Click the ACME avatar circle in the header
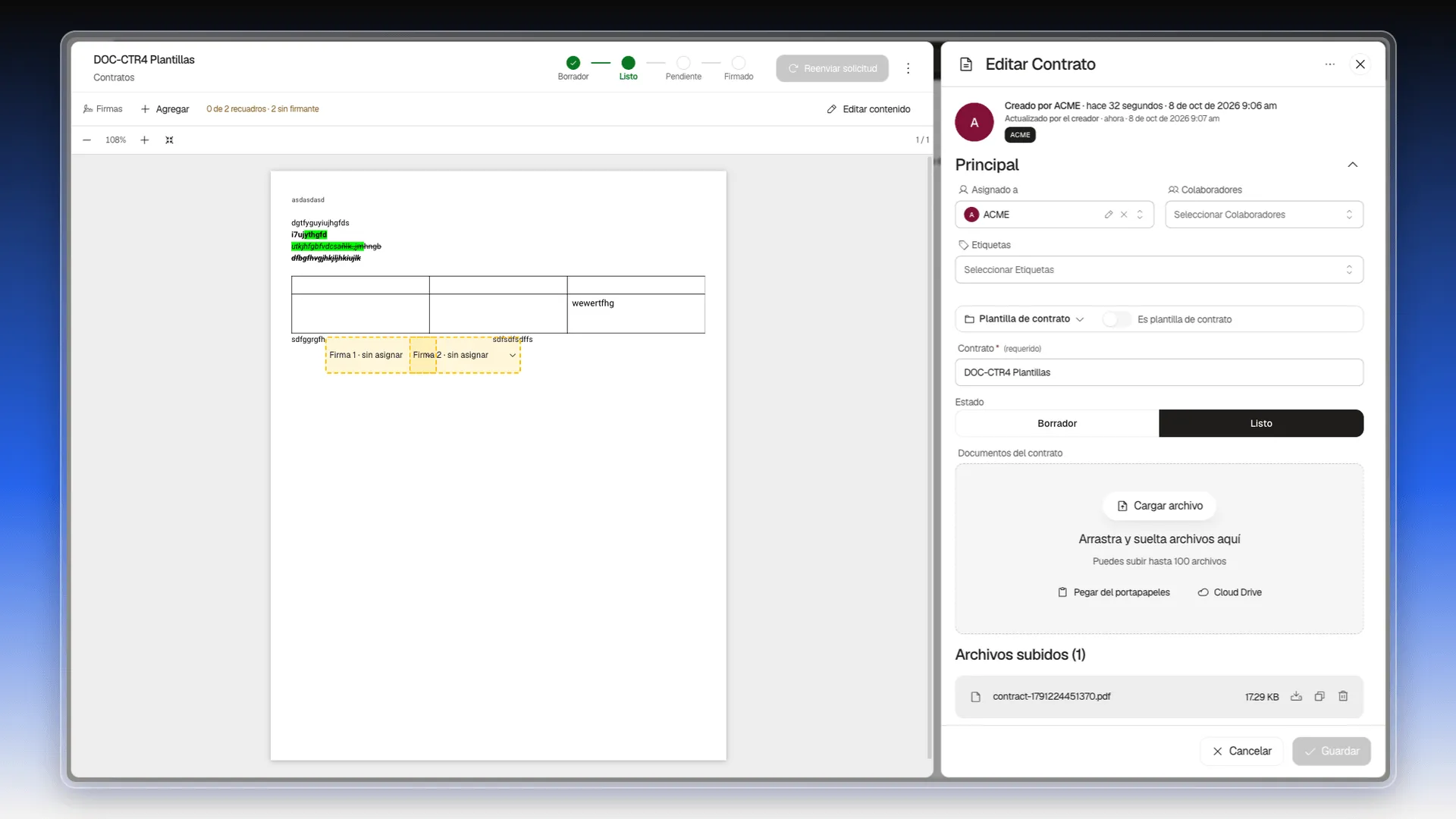 pyautogui.click(x=974, y=122)
